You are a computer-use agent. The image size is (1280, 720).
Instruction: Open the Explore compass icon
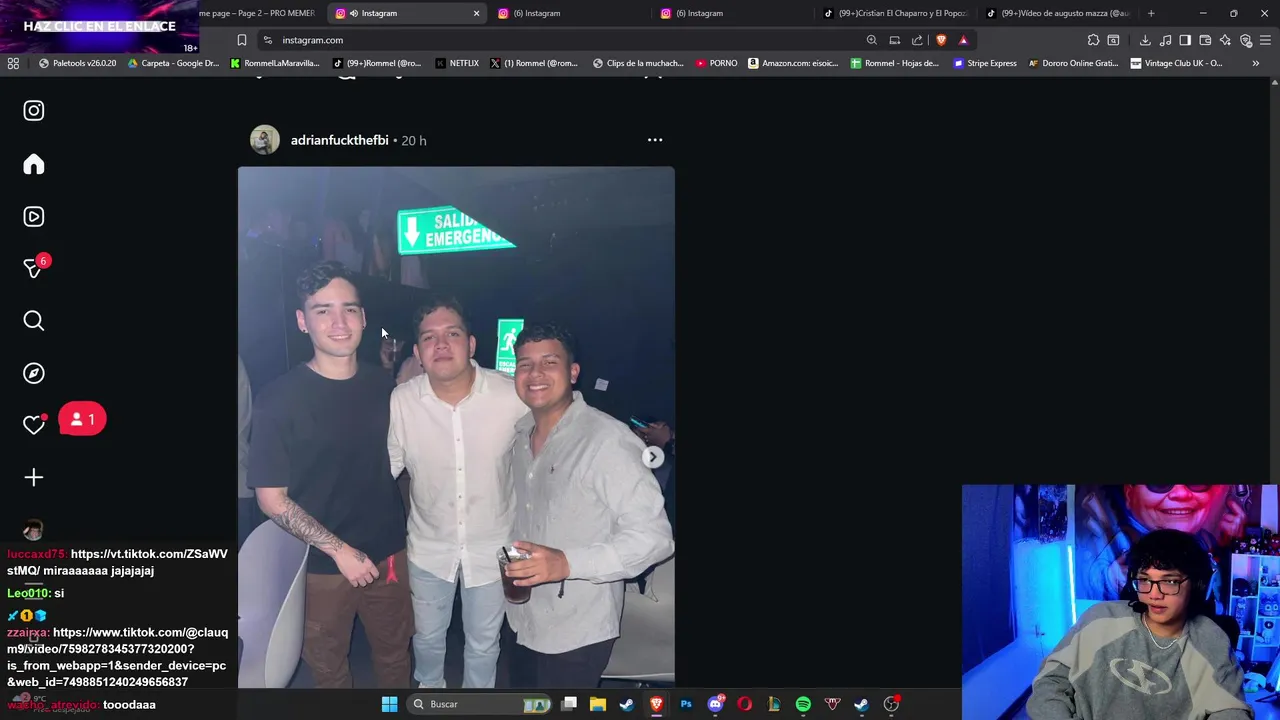click(x=34, y=373)
